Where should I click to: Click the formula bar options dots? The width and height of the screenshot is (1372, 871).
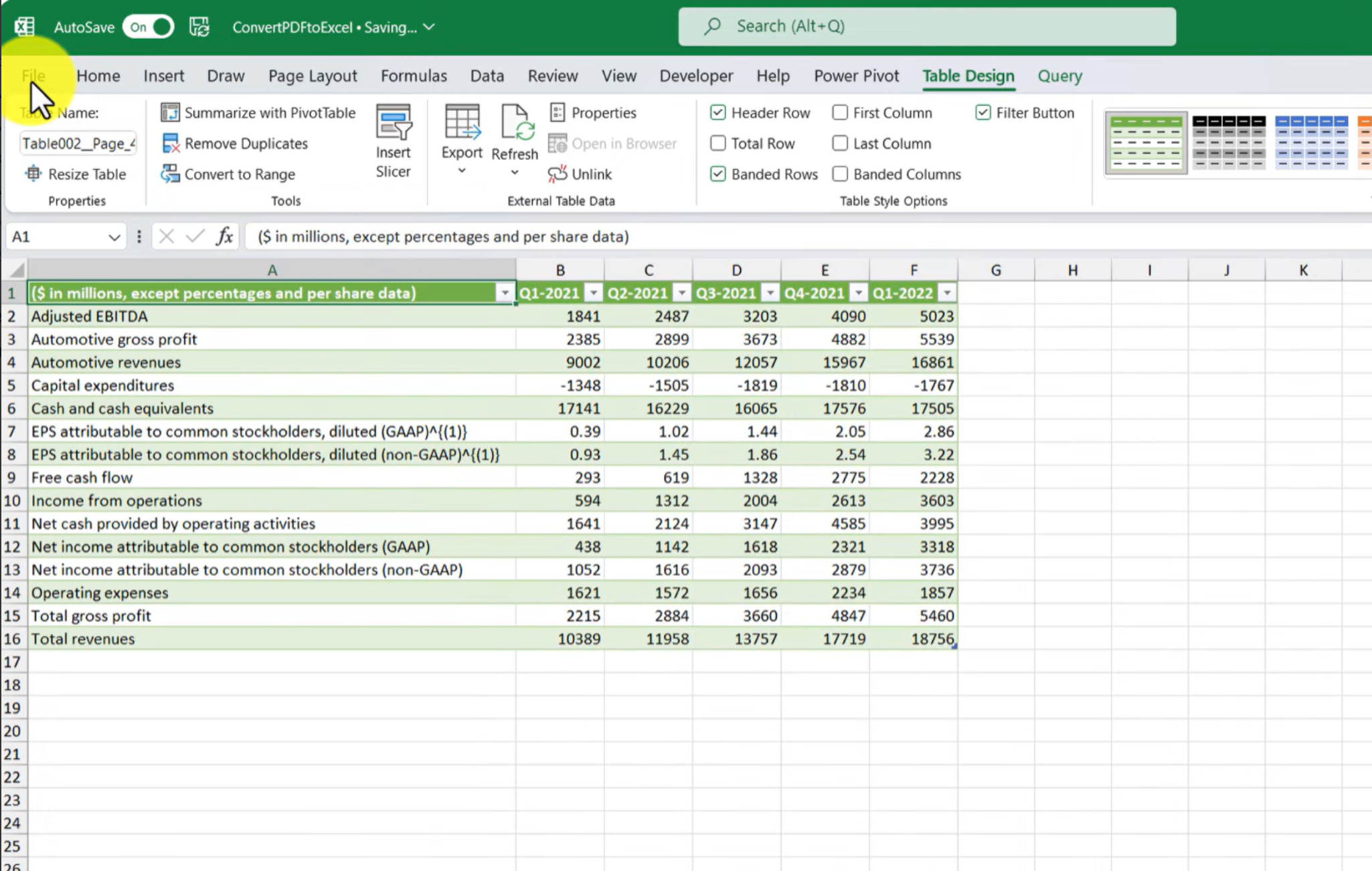click(139, 236)
